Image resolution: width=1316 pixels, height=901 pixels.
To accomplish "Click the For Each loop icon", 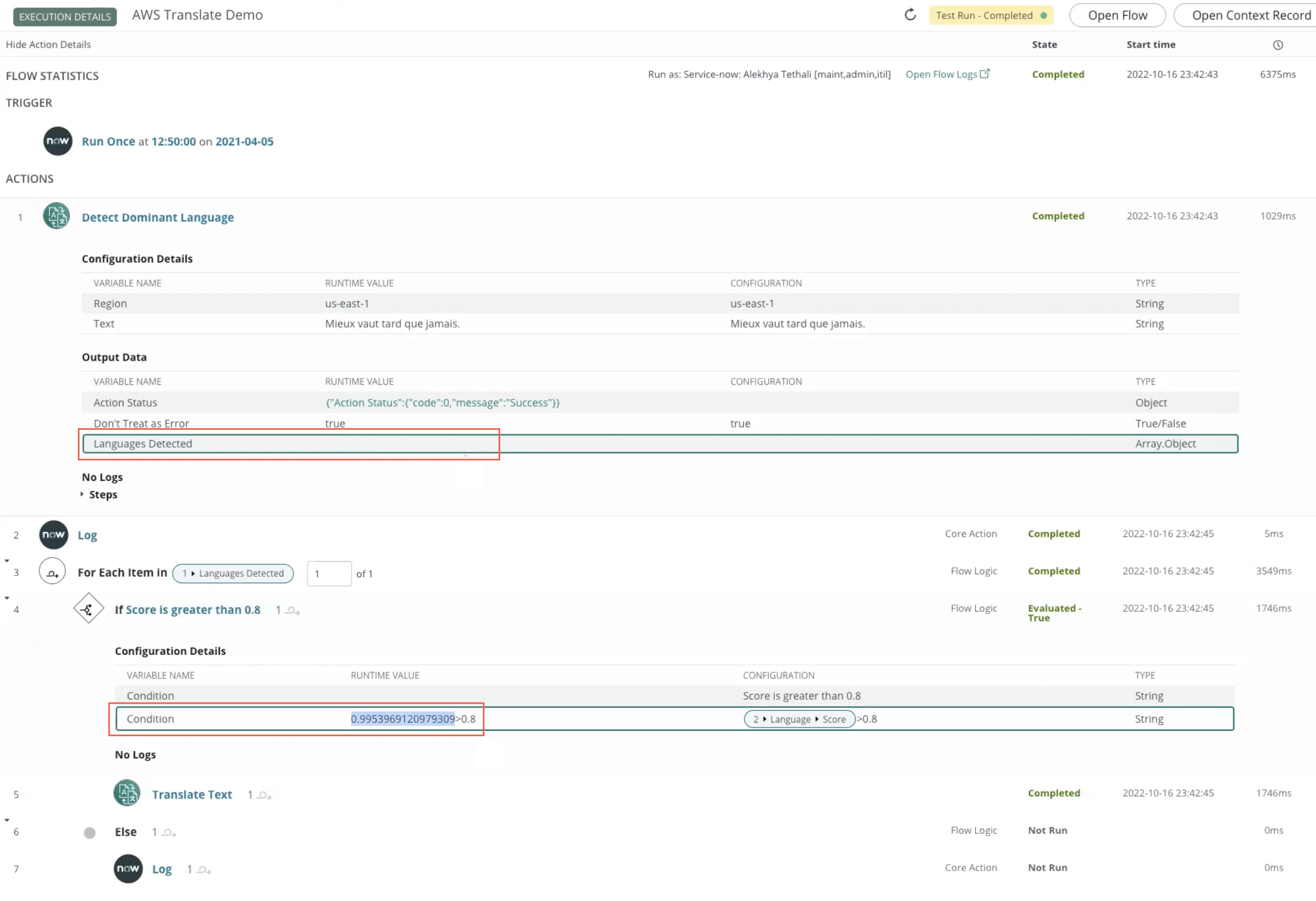I will click(52, 572).
